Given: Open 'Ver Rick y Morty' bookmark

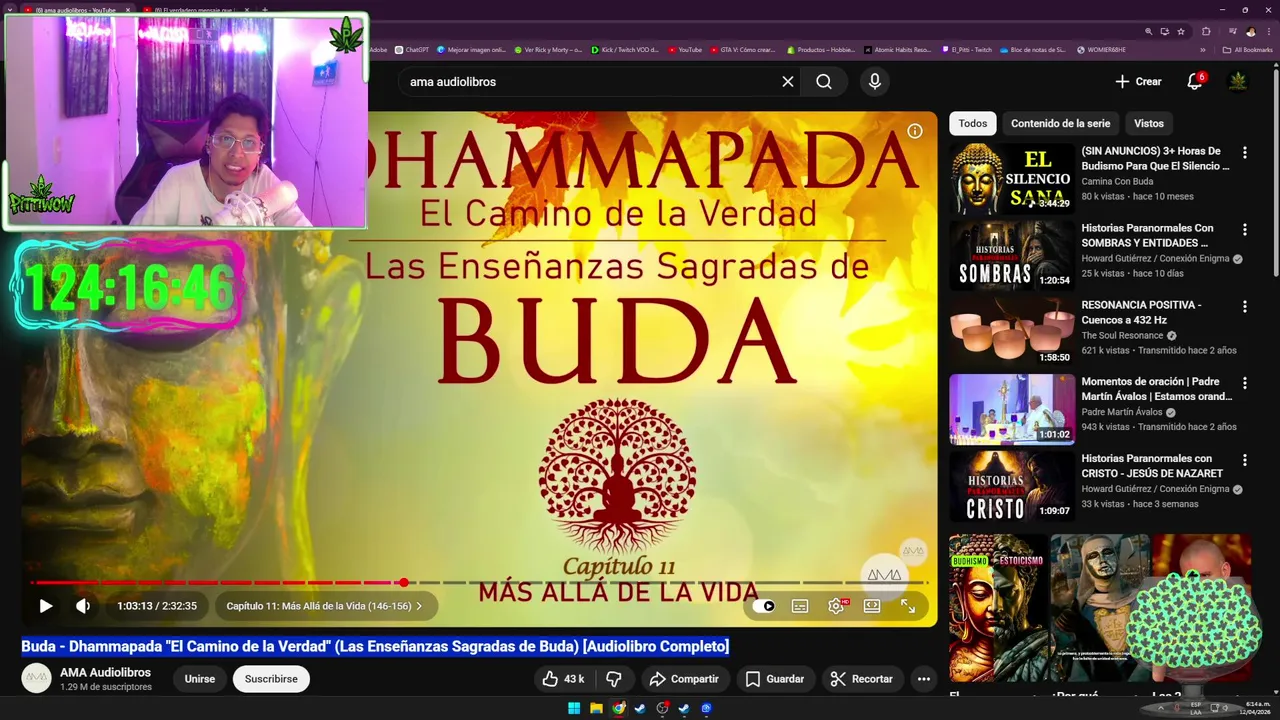Looking at the screenshot, I should (x=547, y=49).
